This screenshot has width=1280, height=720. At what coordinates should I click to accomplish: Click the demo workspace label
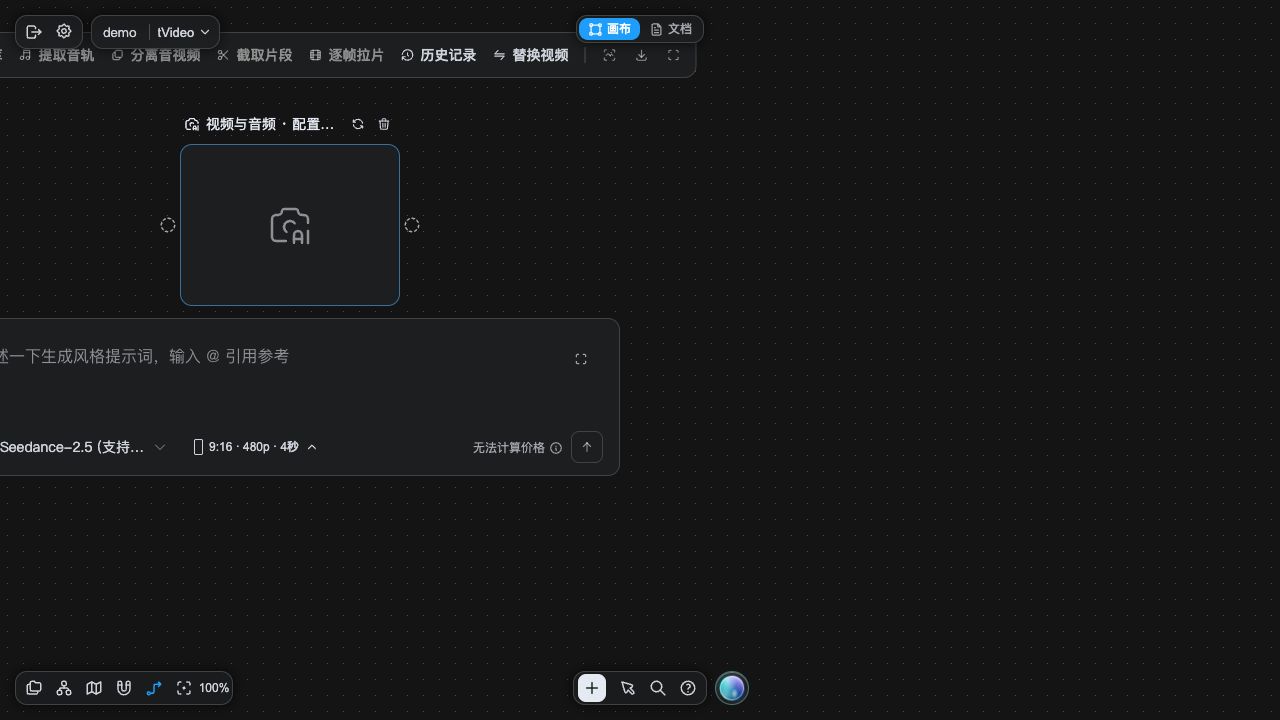pyautogui.click(x=120, y=32)
